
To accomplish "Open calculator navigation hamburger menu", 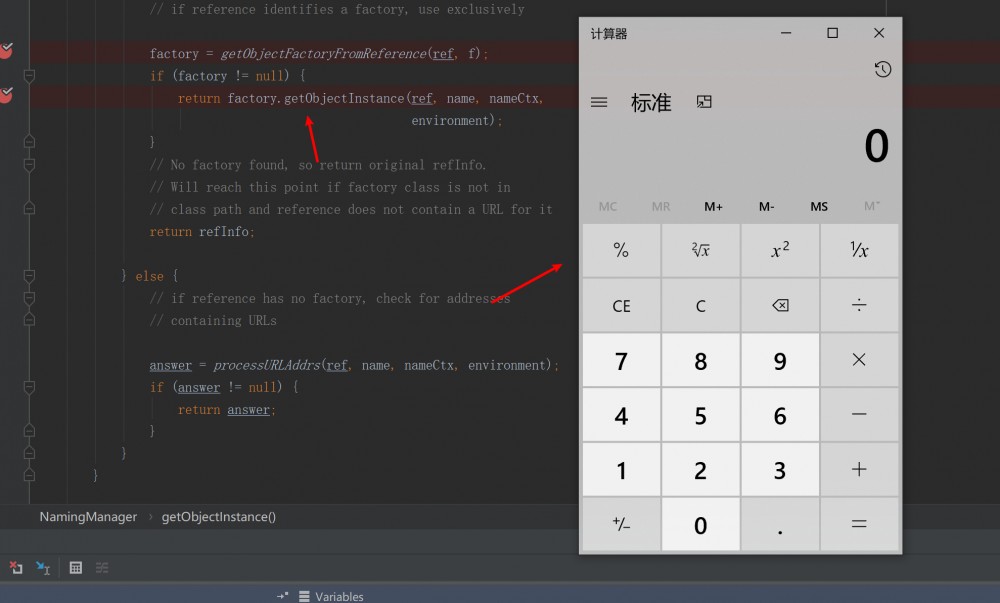I will (599, 102).
